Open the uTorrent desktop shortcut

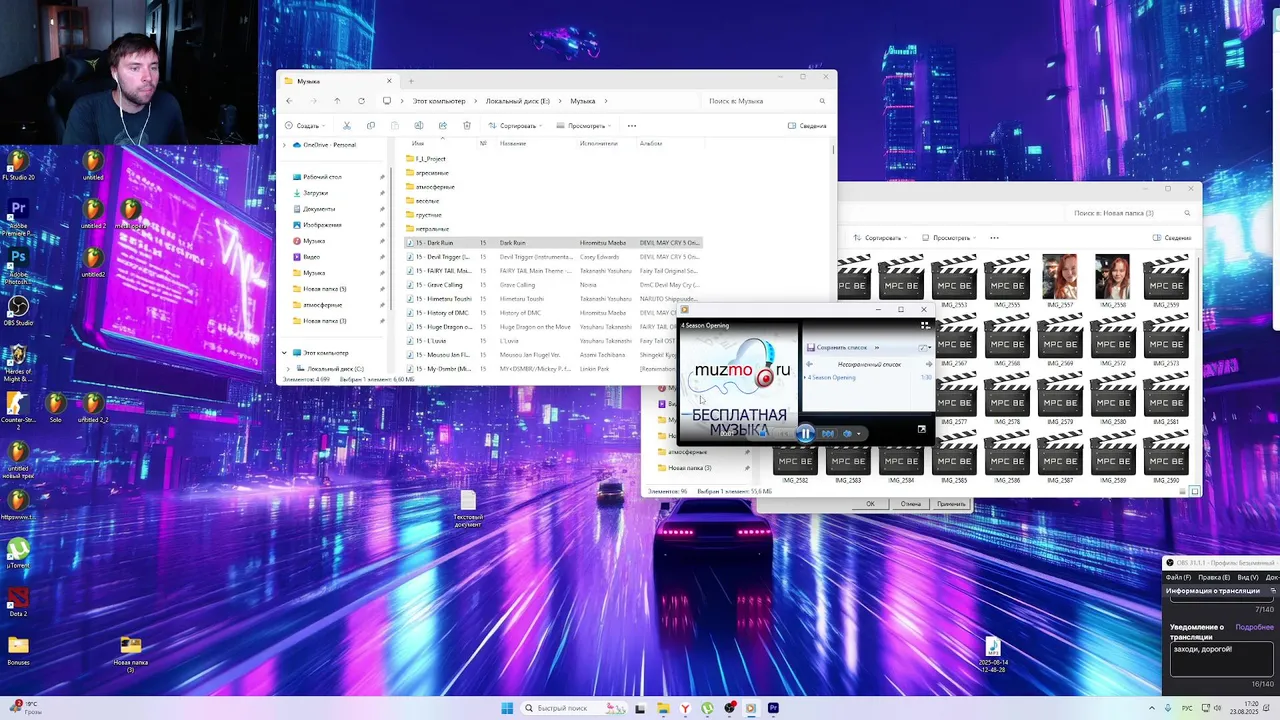pyautogui.click(x=18, y=555)
